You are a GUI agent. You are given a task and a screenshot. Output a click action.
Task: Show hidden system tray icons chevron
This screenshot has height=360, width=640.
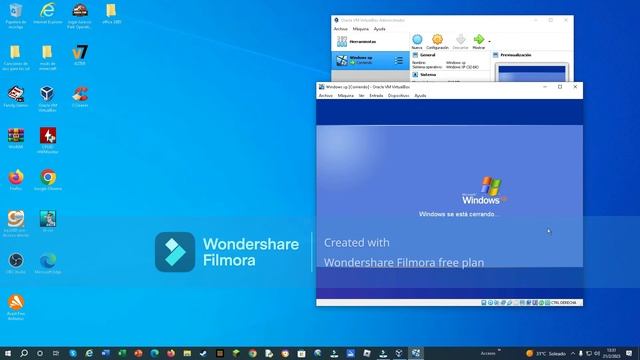573,353
